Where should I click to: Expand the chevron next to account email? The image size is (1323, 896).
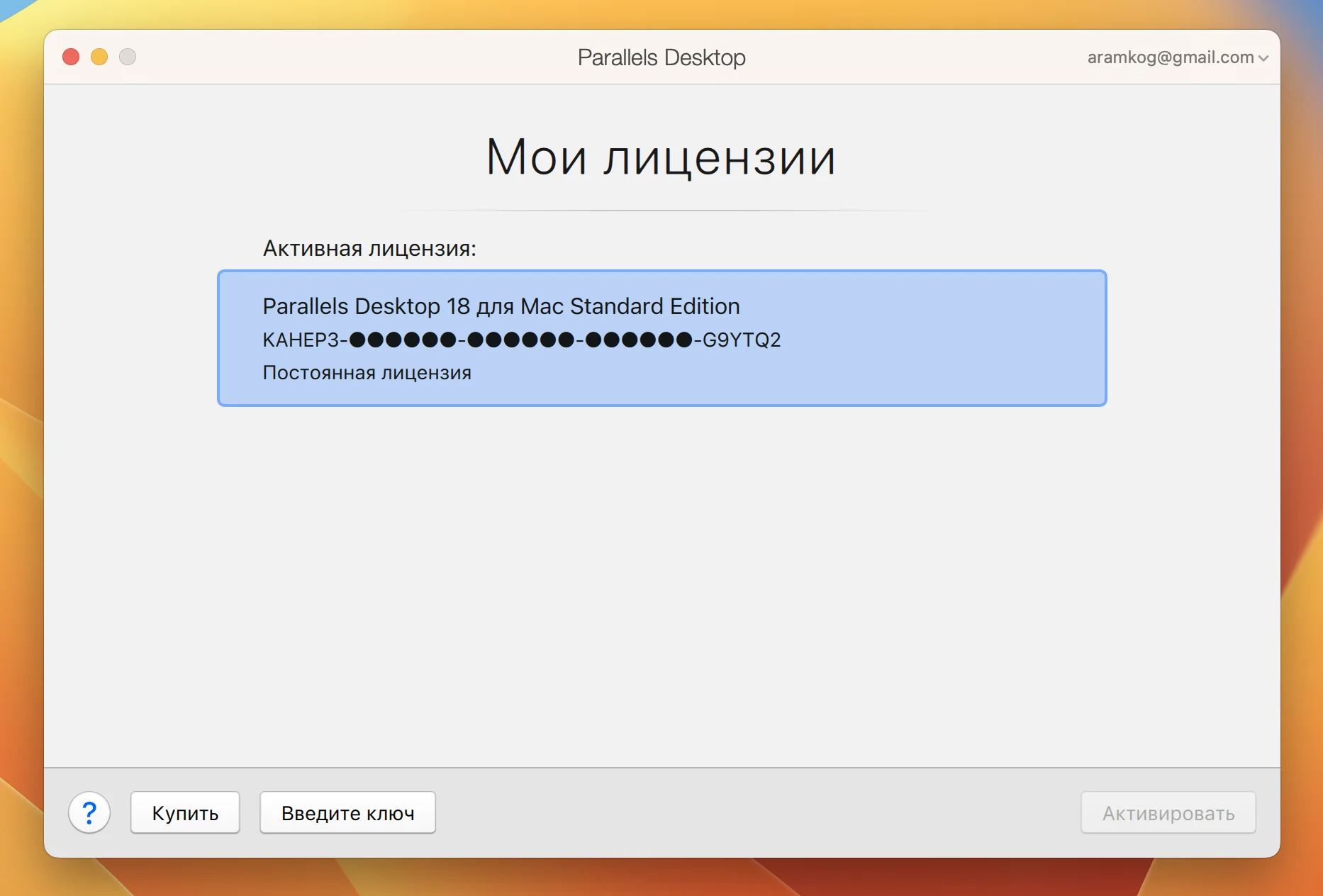[x=1263, y=58]
